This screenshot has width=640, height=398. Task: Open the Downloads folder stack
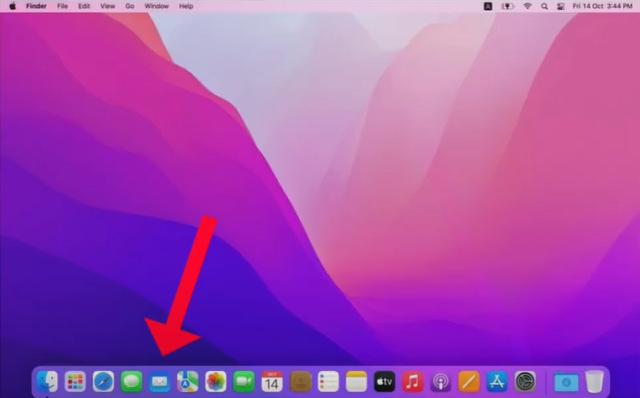coord(566,382)
